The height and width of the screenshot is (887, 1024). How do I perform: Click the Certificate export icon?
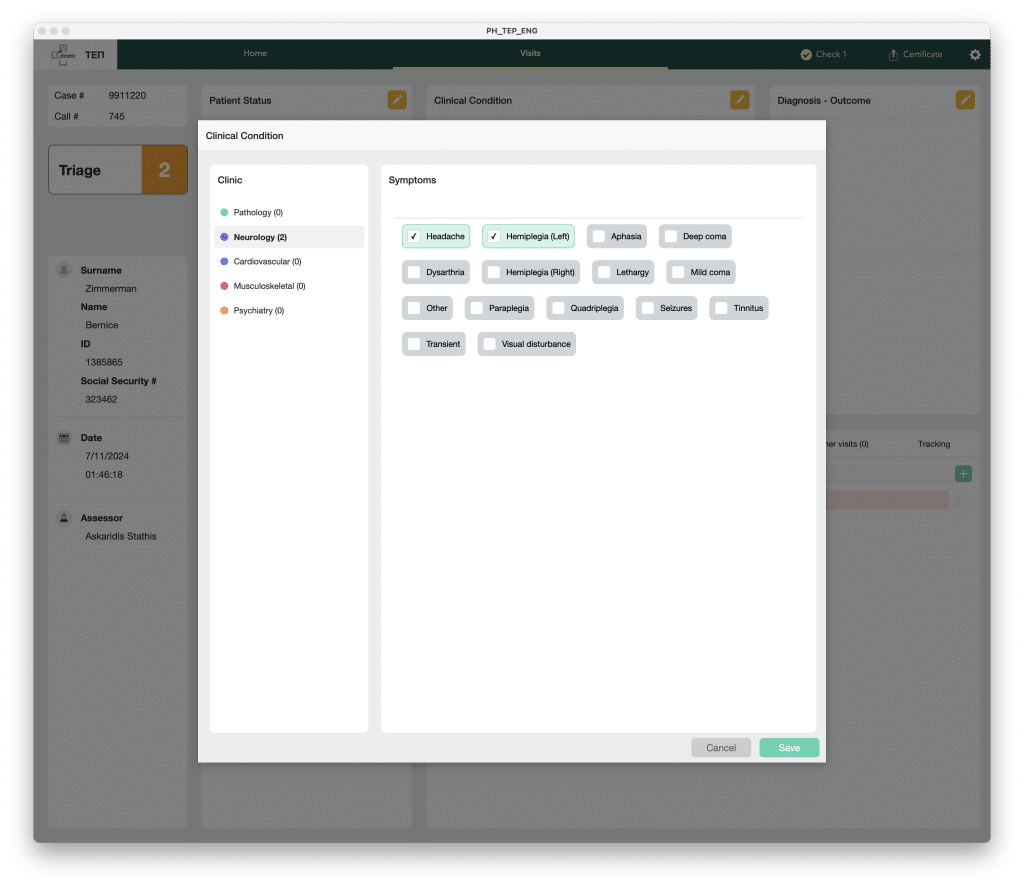(893, 55)
